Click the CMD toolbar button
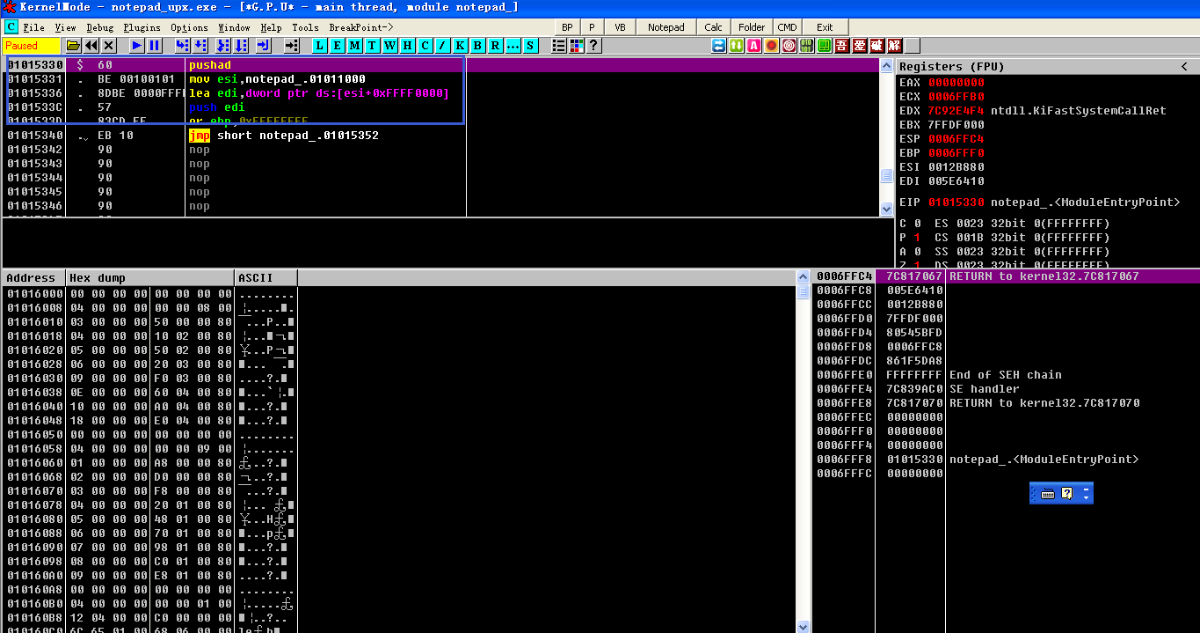The height and width of the screenshot is (633, 1200). click(x=788, y=27)
